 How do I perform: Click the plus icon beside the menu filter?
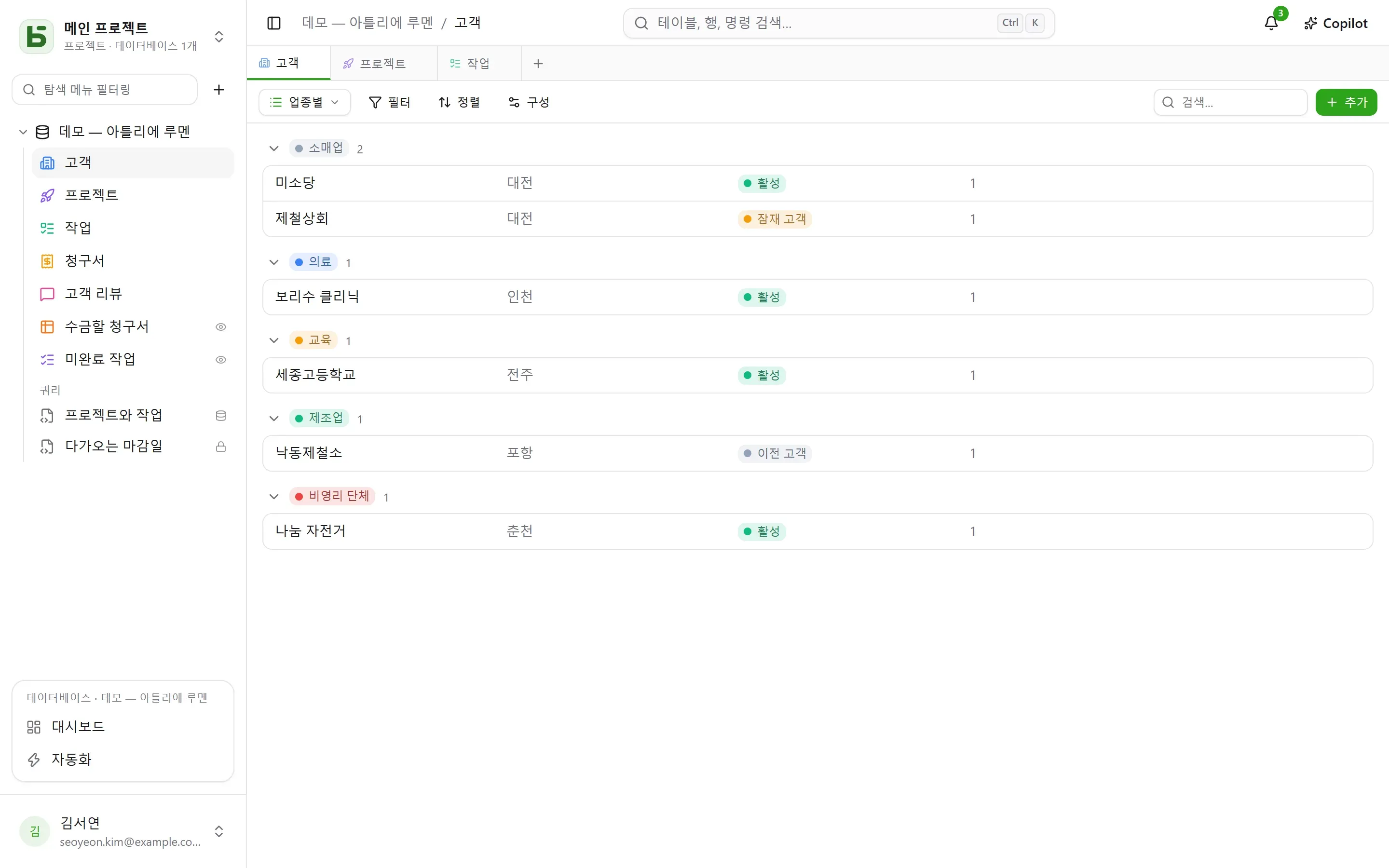(x=218, y=90)
